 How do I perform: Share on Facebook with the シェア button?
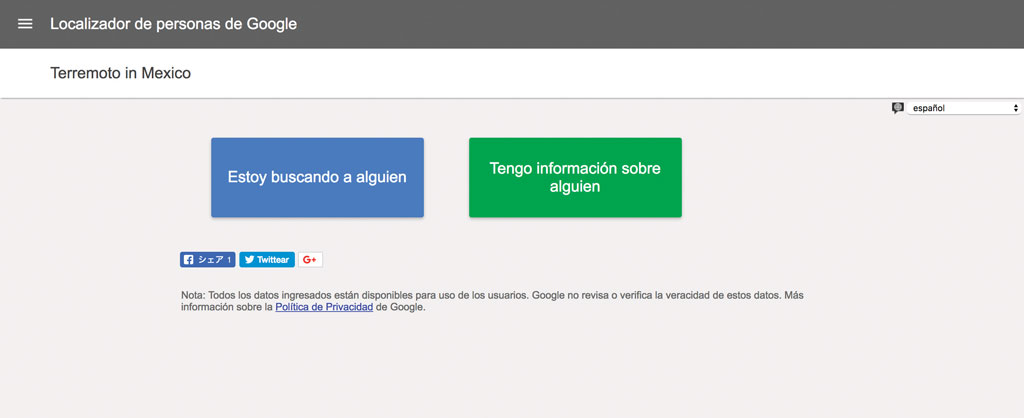(x=208, y=260)
